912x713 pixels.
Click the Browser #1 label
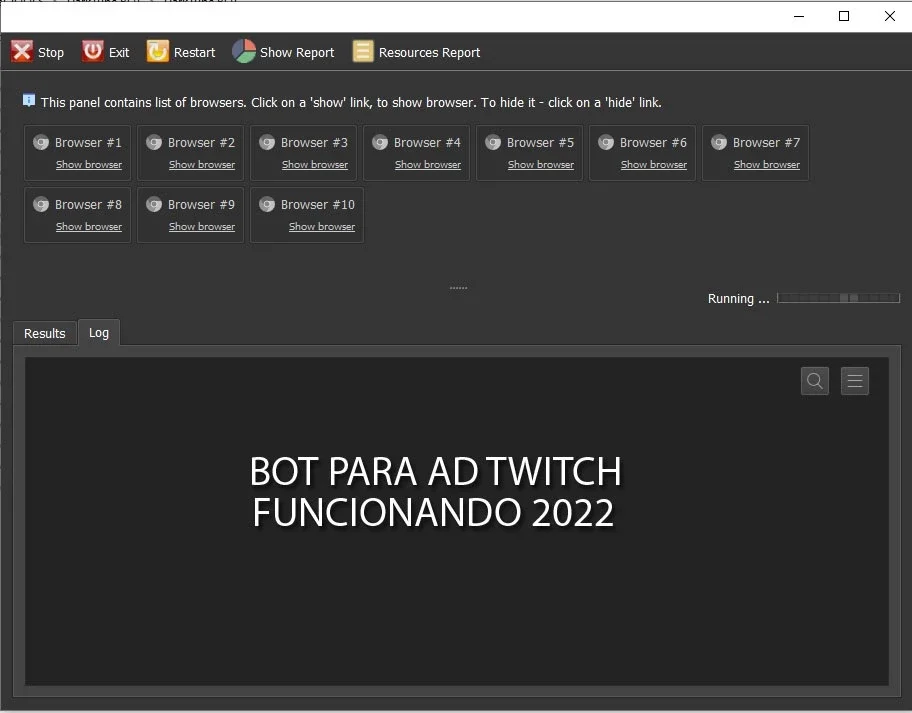88,142
